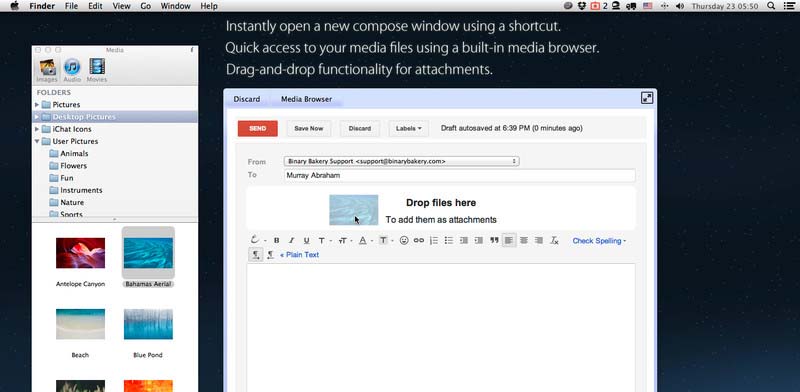Collapse the User Pictures folder
Screen dimensions: 800x392
pyautogui.click(x=37, y=141)
